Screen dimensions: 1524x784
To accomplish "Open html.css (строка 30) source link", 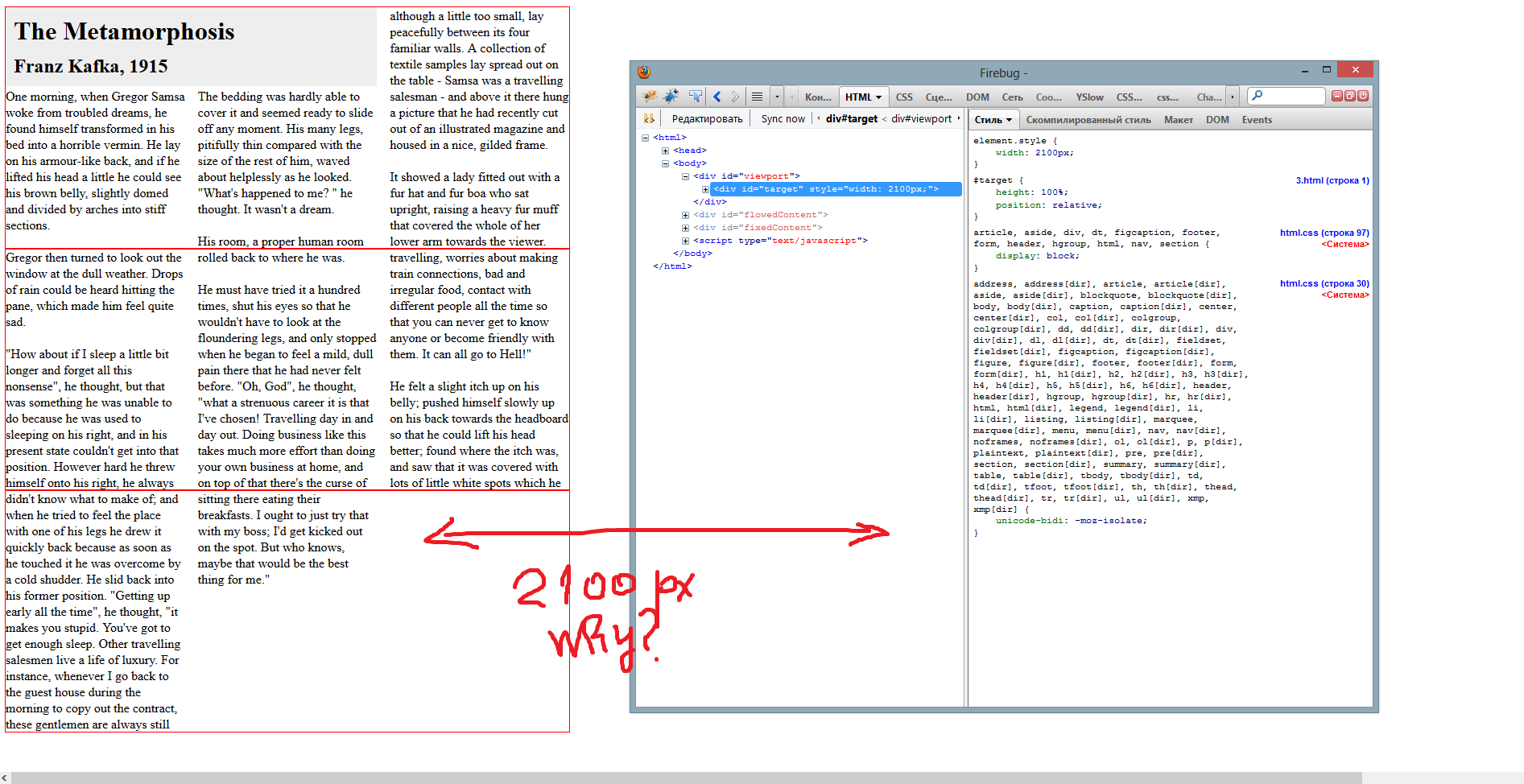I will [x=1324, y=283].
